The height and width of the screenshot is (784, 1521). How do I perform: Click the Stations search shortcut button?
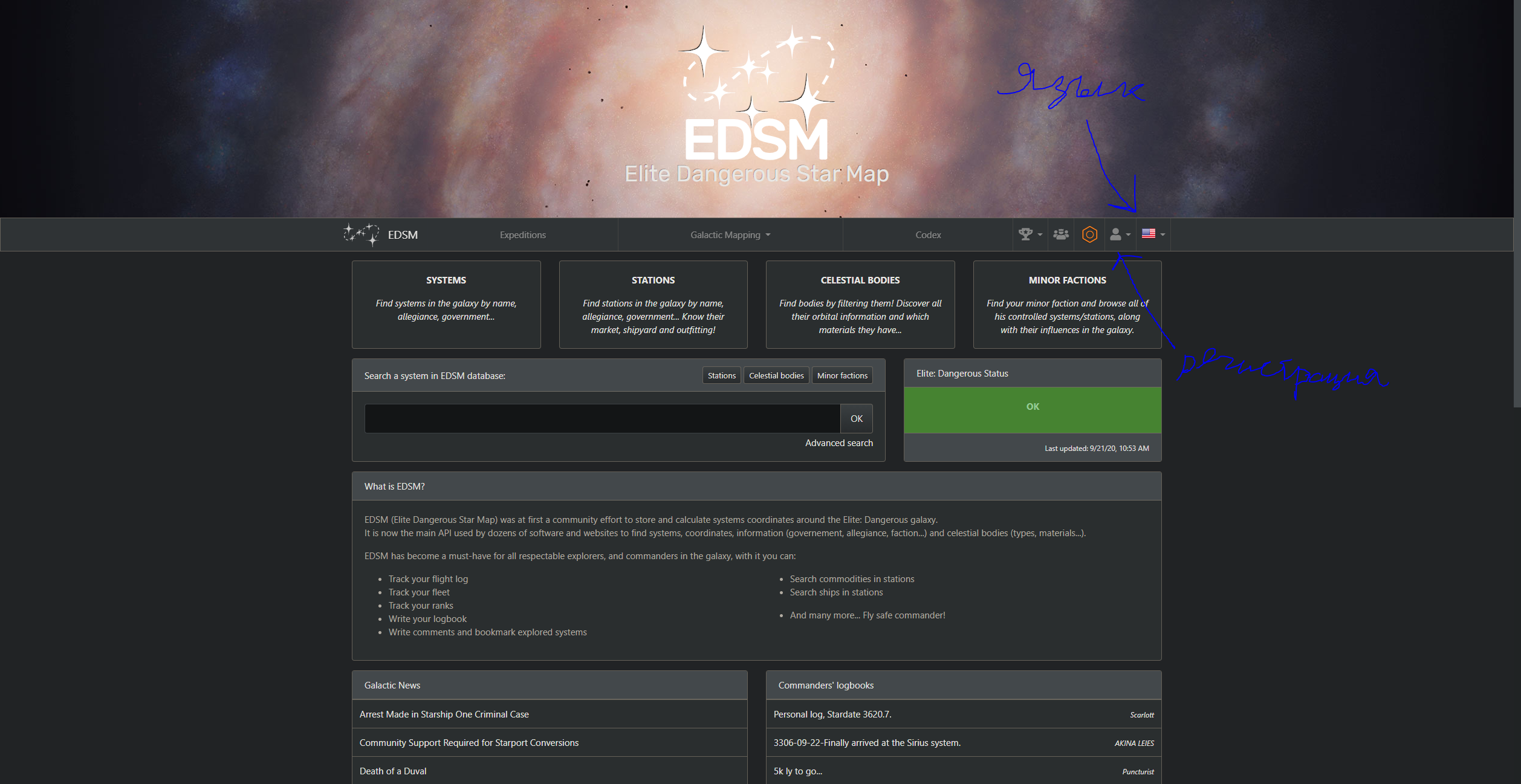tap(722, 375)
